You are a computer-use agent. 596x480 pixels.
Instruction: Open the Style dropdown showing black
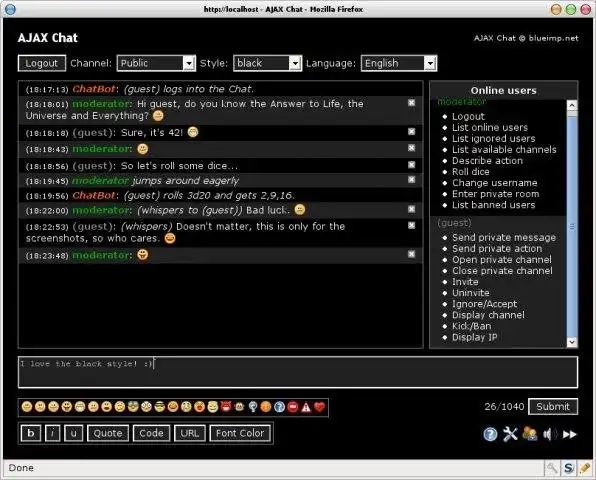coord(268,63)
